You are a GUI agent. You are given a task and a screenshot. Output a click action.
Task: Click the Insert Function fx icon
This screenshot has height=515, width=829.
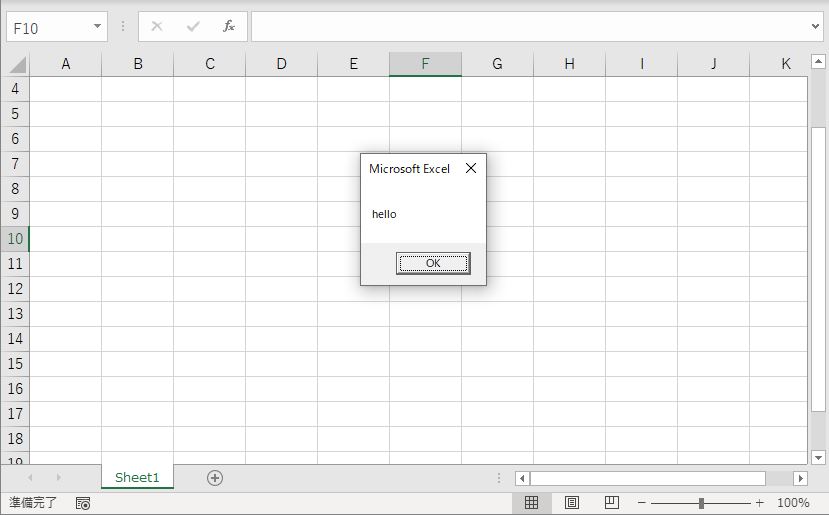[x=229, y=27]
